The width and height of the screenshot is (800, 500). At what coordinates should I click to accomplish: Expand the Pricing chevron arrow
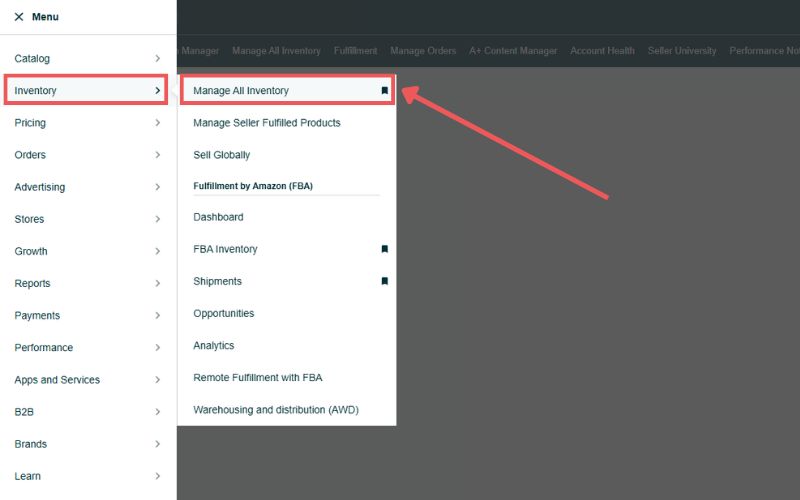coord(158,122)
